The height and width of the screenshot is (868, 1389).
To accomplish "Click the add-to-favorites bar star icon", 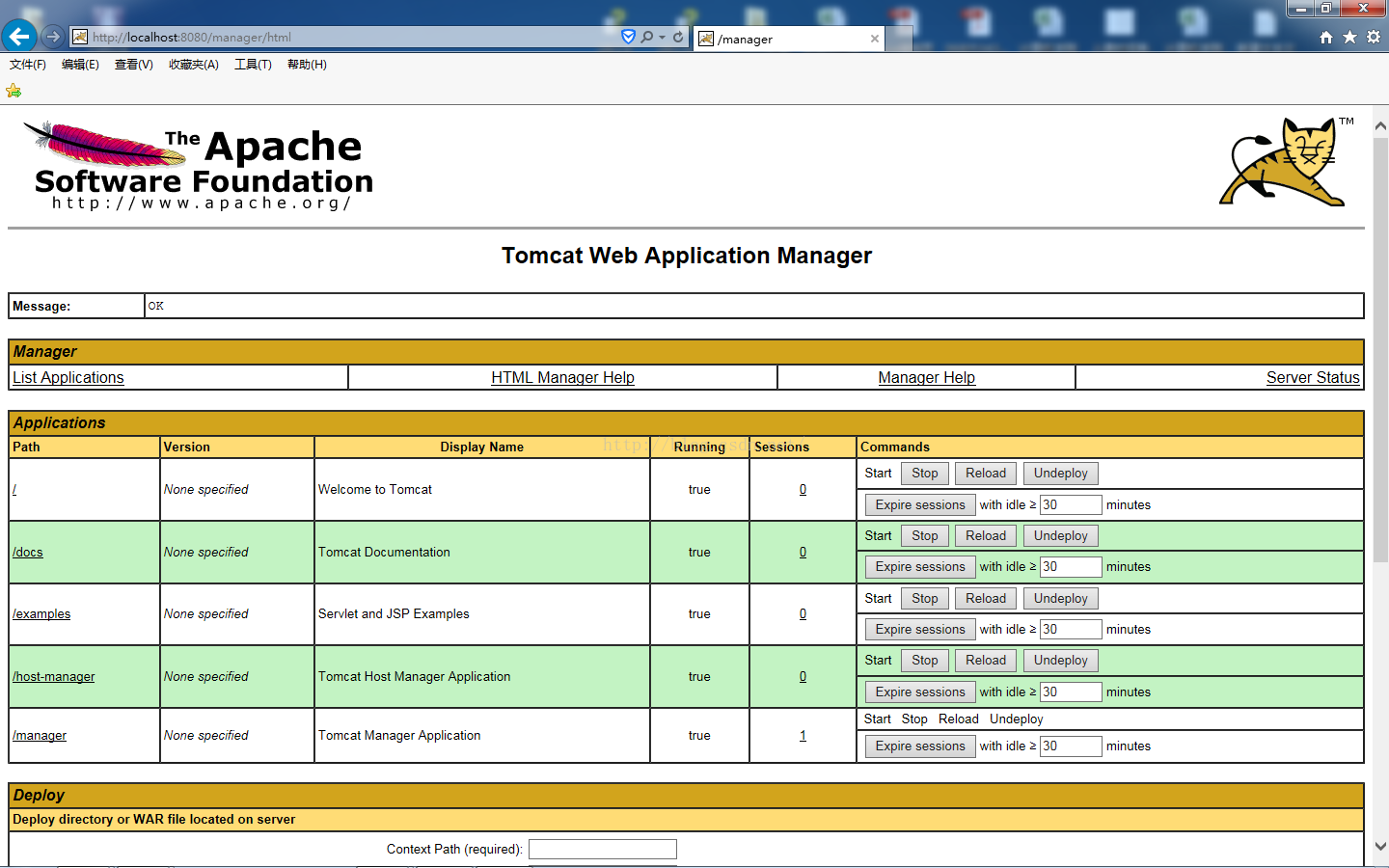I will tap(14, 91).
